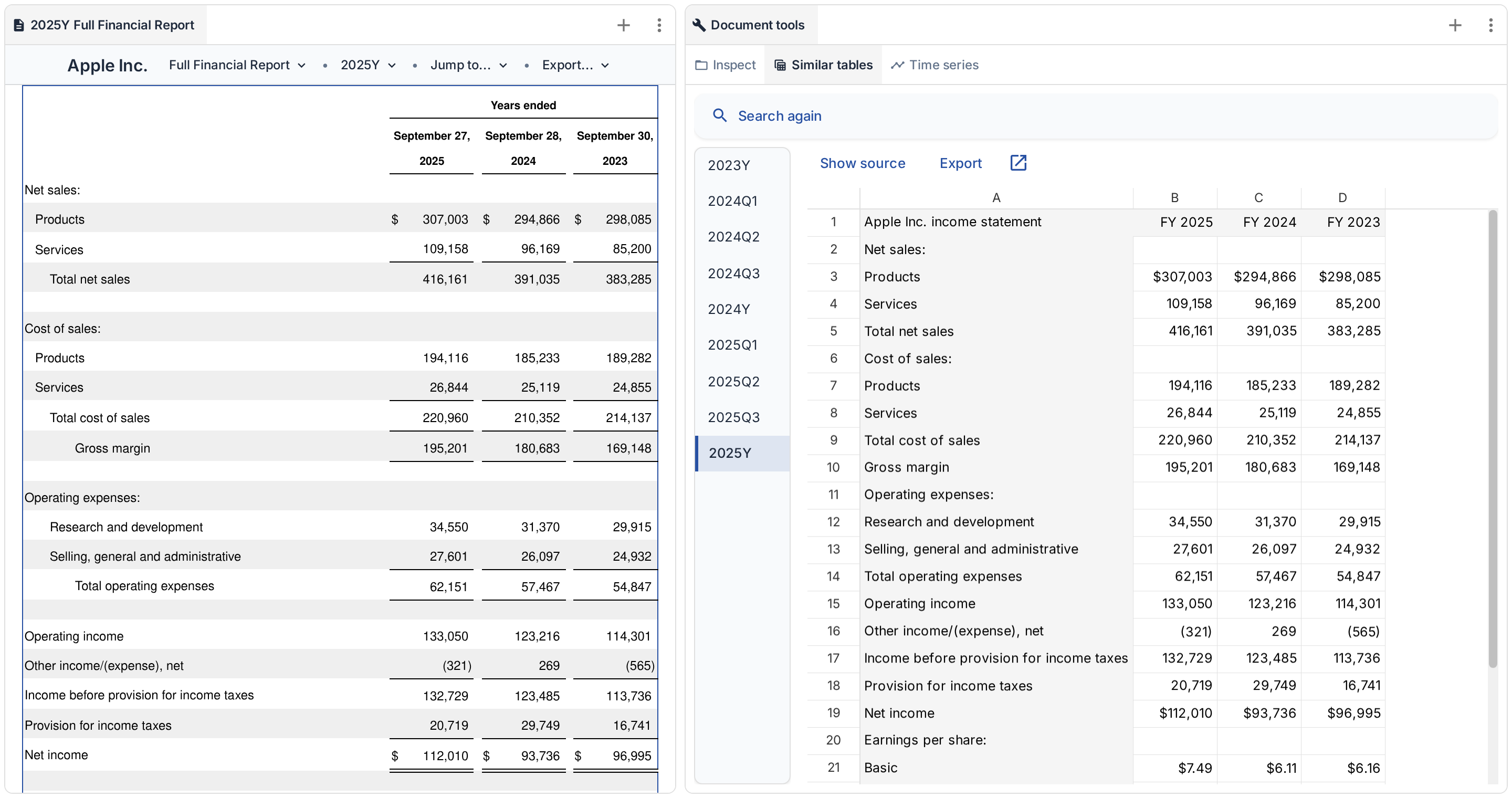Click the Similar tables table icon
Image resolution: width=1512 pixels, height=798 pixels.
[780, 65]
